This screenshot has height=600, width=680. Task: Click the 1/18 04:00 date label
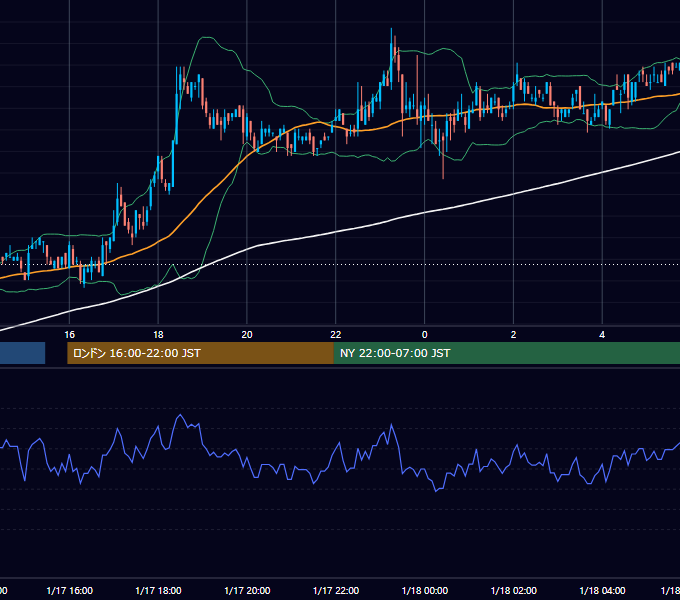[602, 590]
